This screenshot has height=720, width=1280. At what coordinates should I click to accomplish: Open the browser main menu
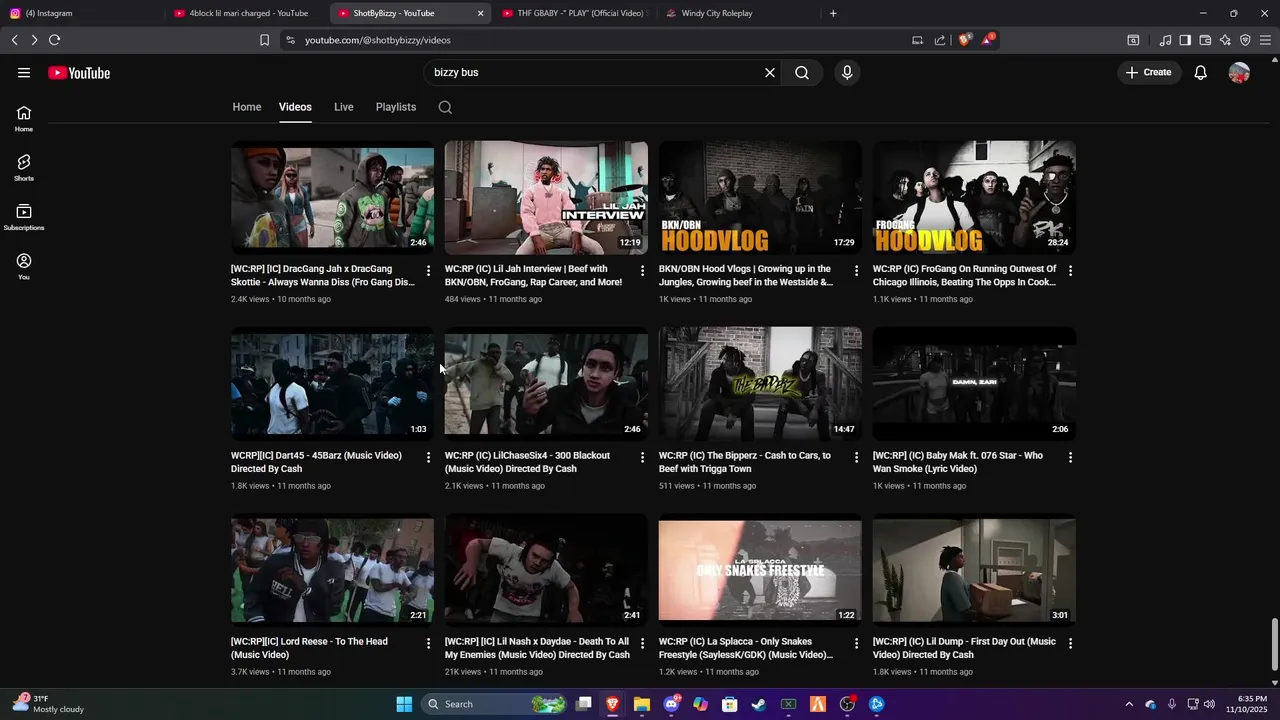coord(1265,40)
